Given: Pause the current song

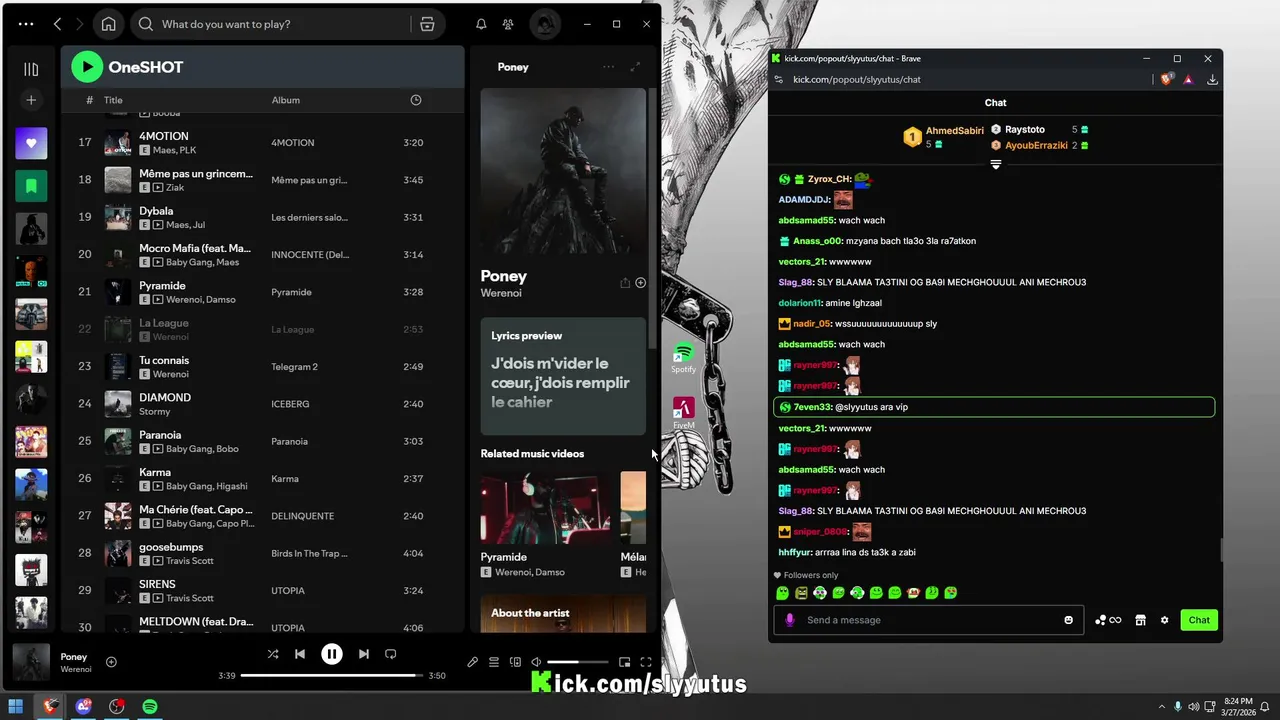Looking at the screenshot, I should coord(332,654).
